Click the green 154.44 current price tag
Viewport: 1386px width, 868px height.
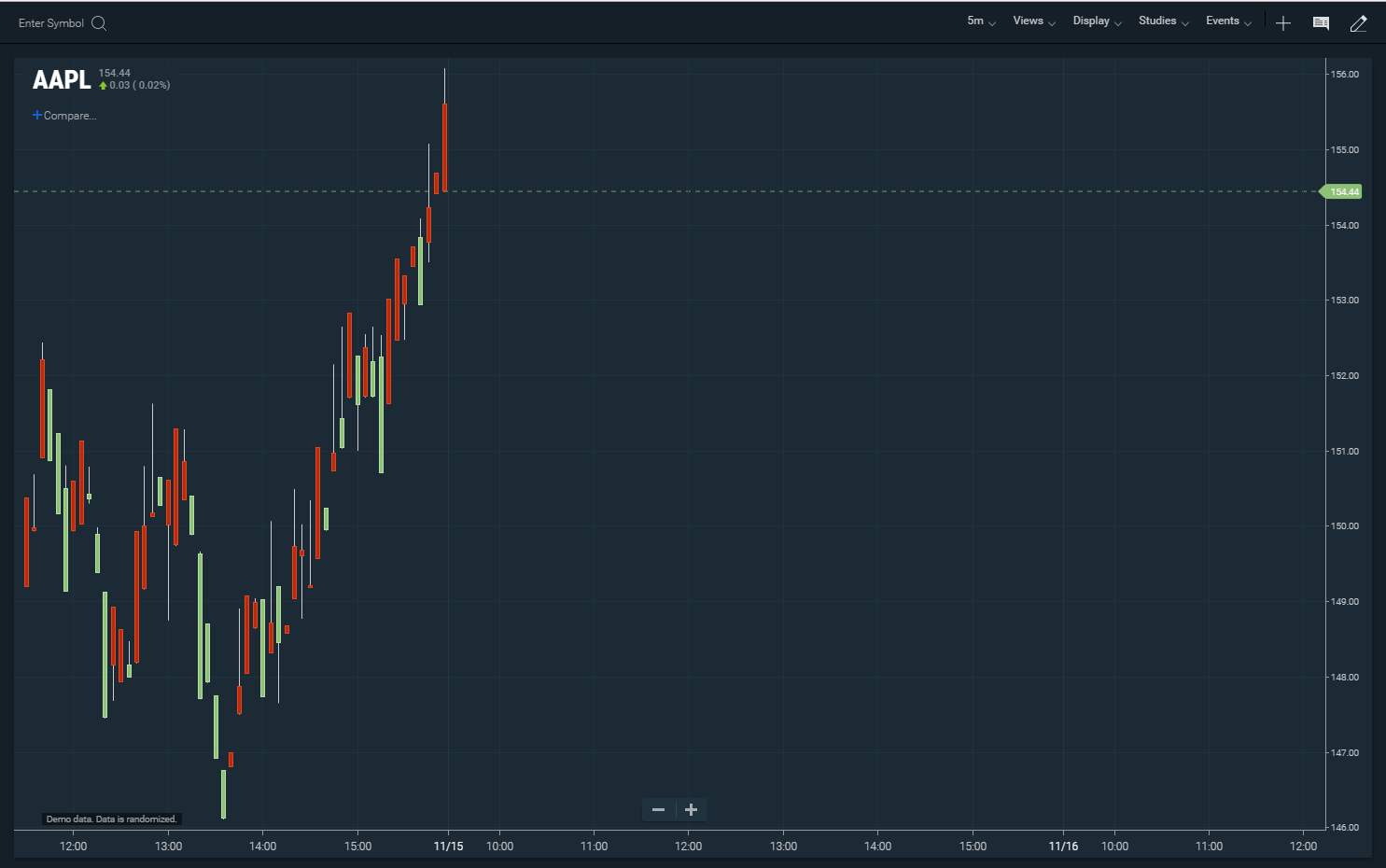[1341, 191]
